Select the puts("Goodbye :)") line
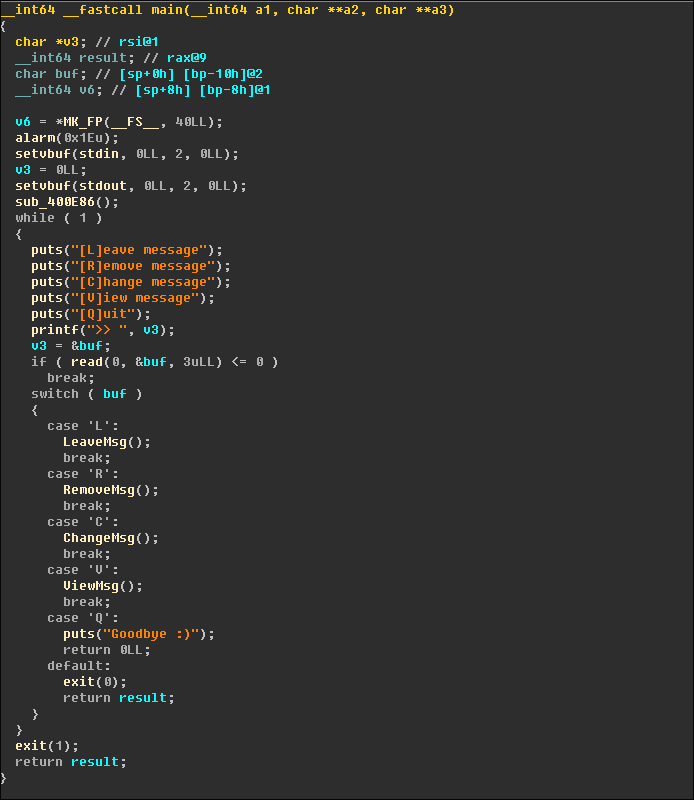694x800 pixels. point(139,634)
